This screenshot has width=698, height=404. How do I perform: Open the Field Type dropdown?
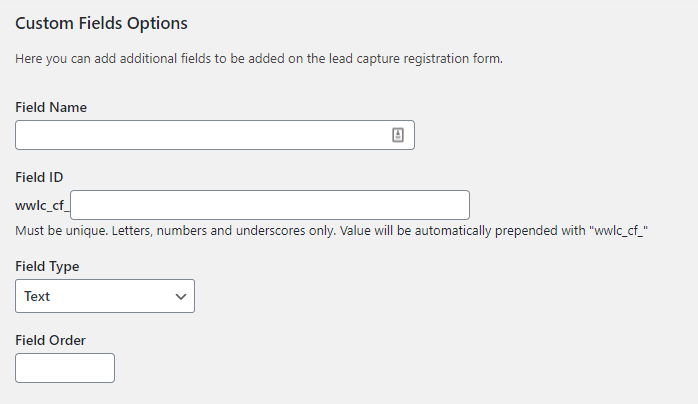[x=105, y=296]
